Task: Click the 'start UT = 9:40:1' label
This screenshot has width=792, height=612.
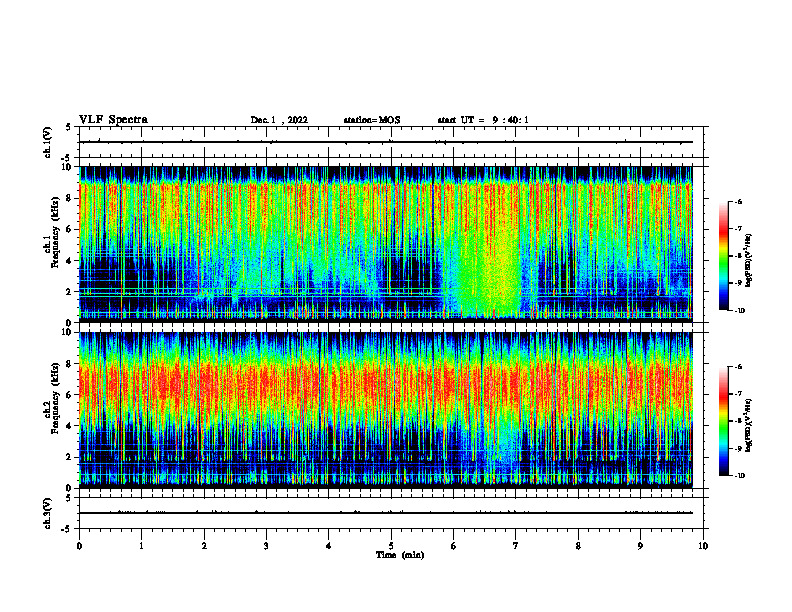Action: pyautogui.click(x=483, y=120)
